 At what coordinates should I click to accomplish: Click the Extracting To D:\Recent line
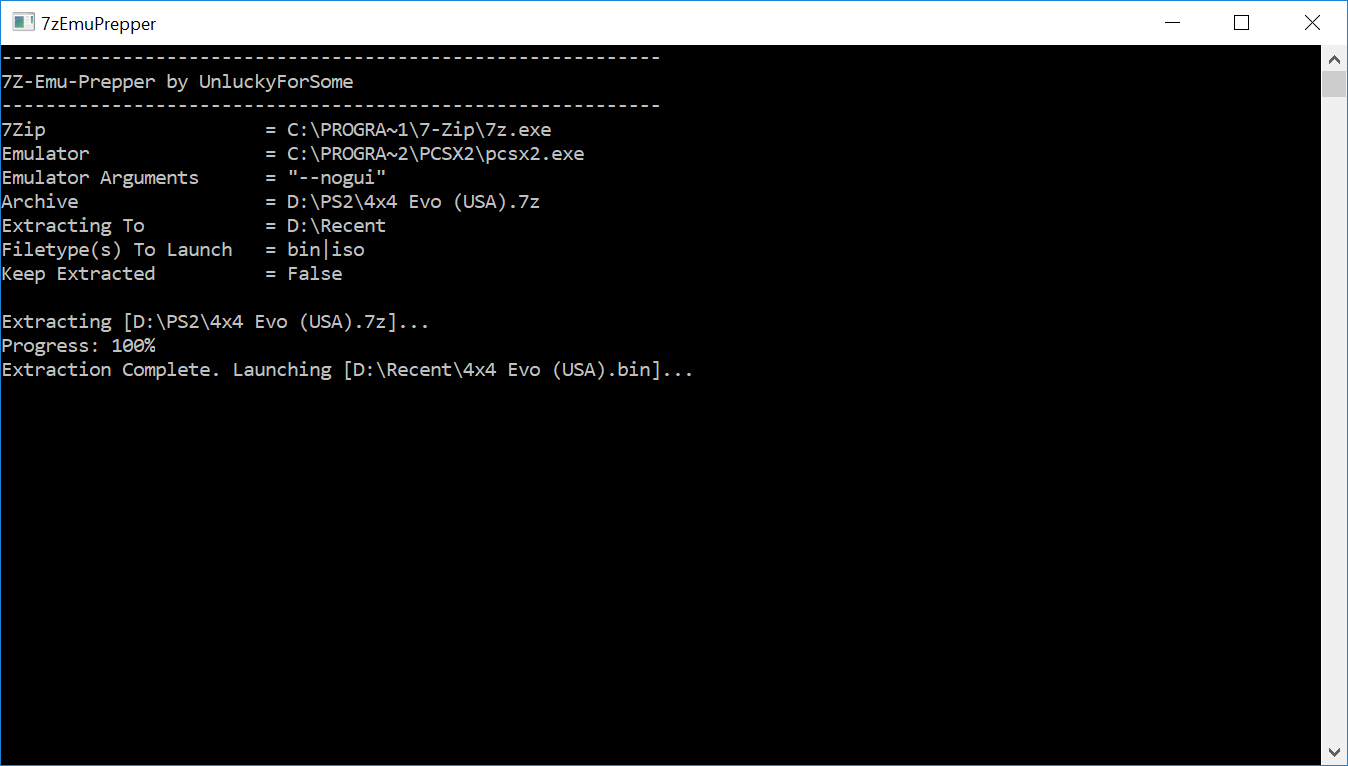[194, 225]
